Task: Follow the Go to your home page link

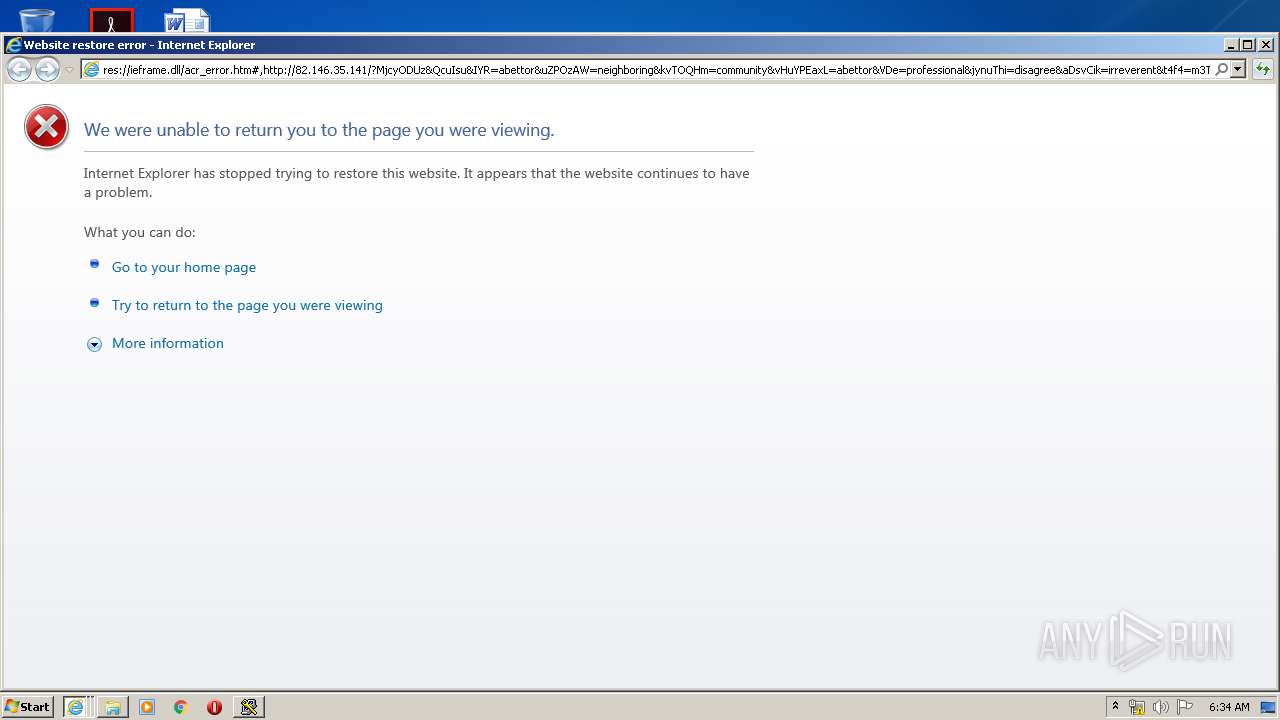Action: [x=184, y=267]
